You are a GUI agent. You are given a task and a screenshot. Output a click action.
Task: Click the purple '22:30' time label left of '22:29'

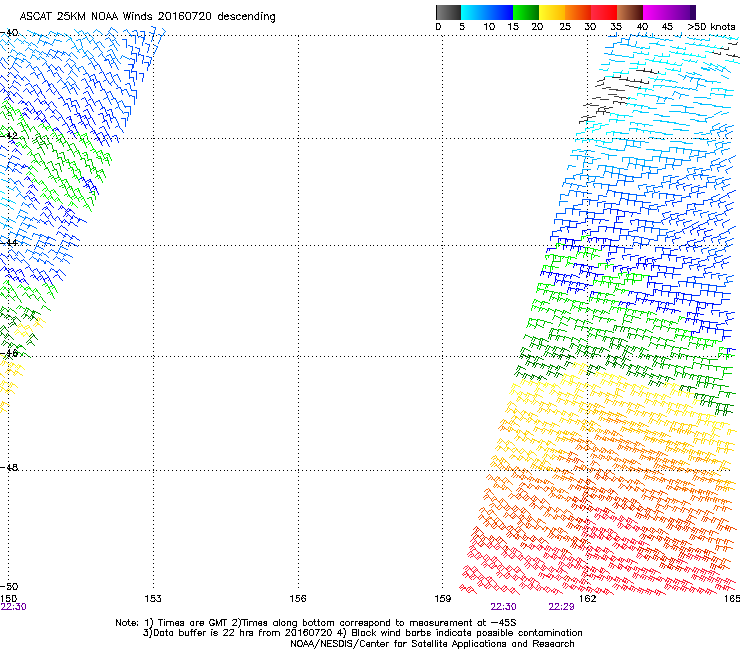coord(503,607)
